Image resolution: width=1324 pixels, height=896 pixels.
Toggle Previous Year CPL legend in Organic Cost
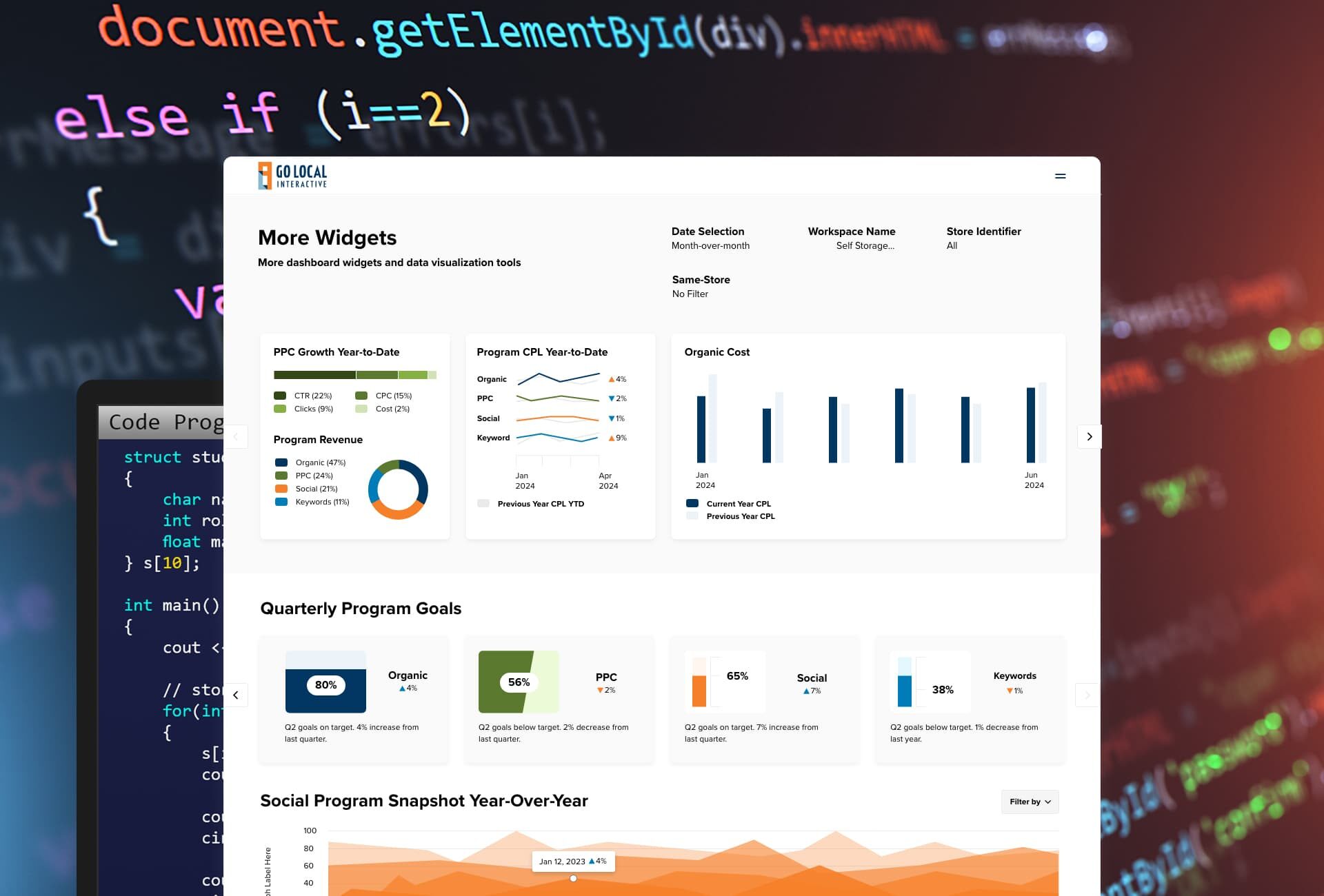(x=692, y=516)
